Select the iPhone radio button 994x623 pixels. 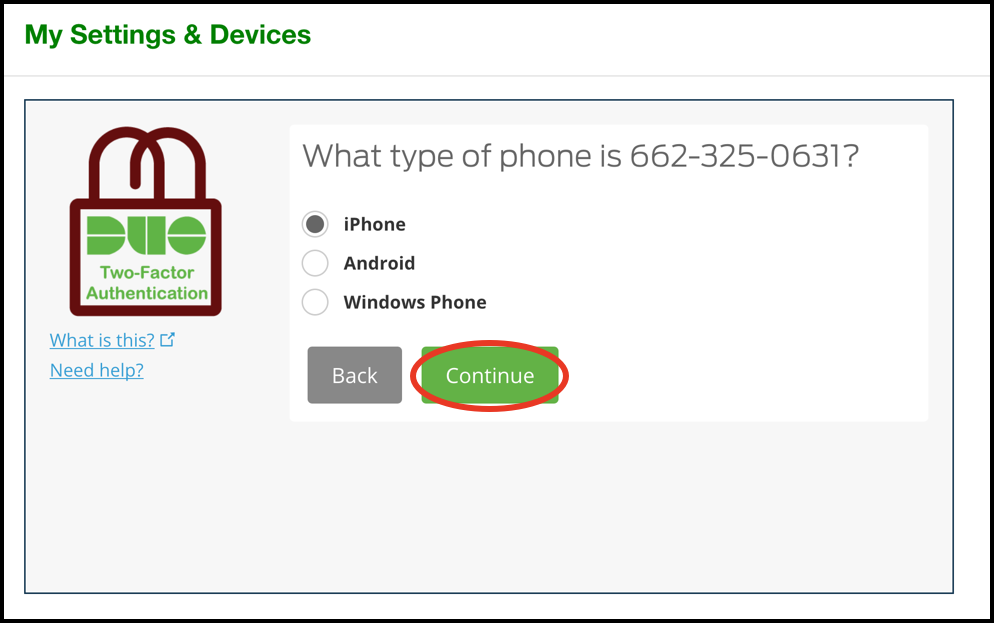pyautogui.click(x=315, y=224)
